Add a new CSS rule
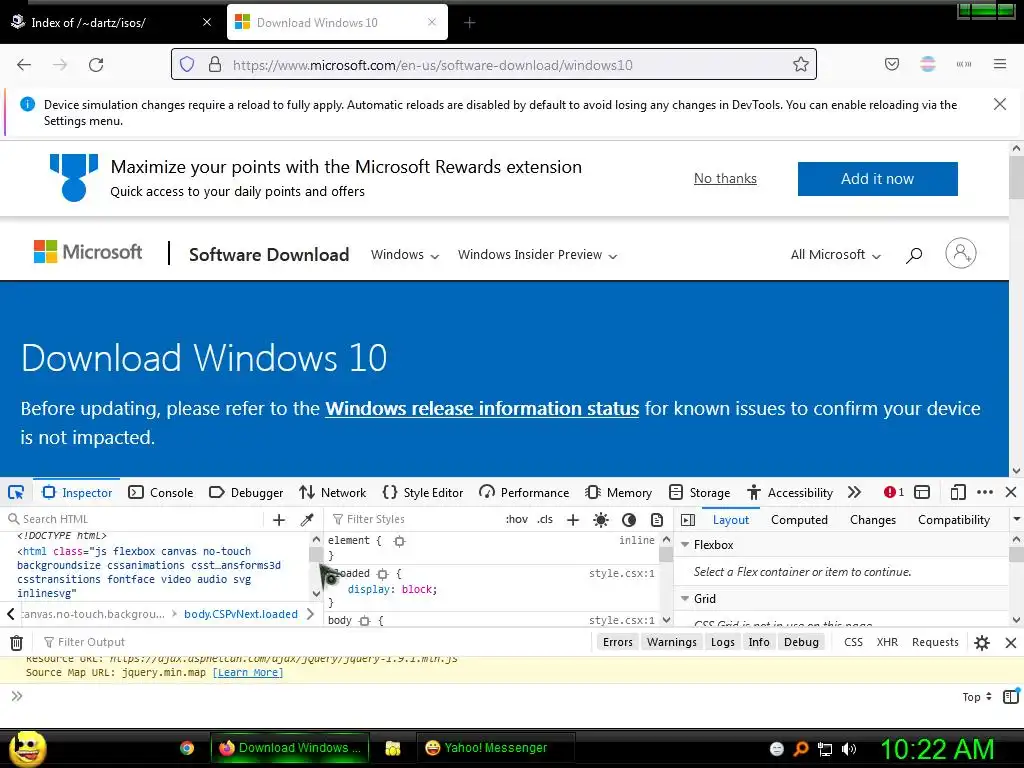 (x=573, y=520)
